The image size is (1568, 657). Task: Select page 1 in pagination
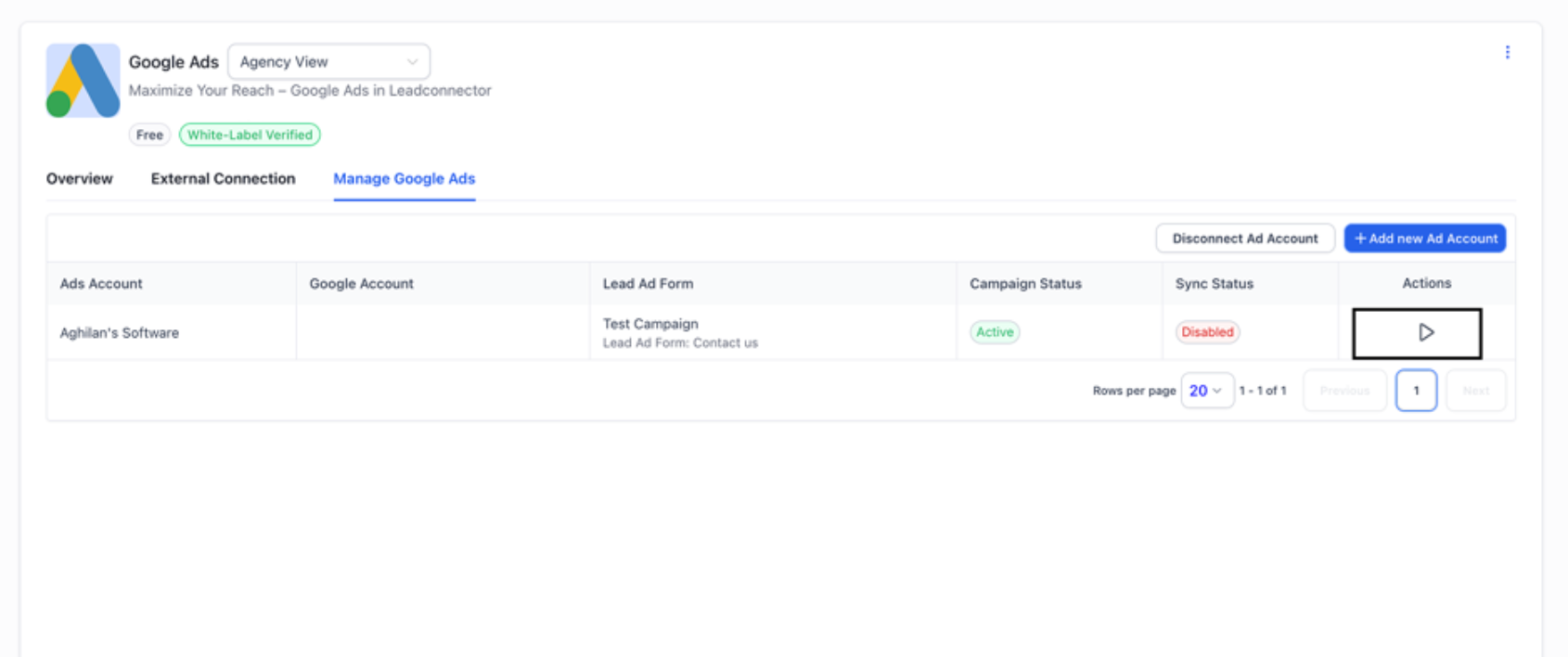coord(1416,391)
